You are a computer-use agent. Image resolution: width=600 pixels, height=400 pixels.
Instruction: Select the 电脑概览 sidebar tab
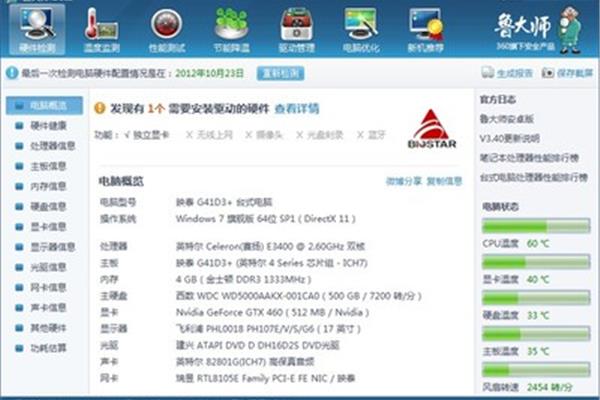point(44,106)
